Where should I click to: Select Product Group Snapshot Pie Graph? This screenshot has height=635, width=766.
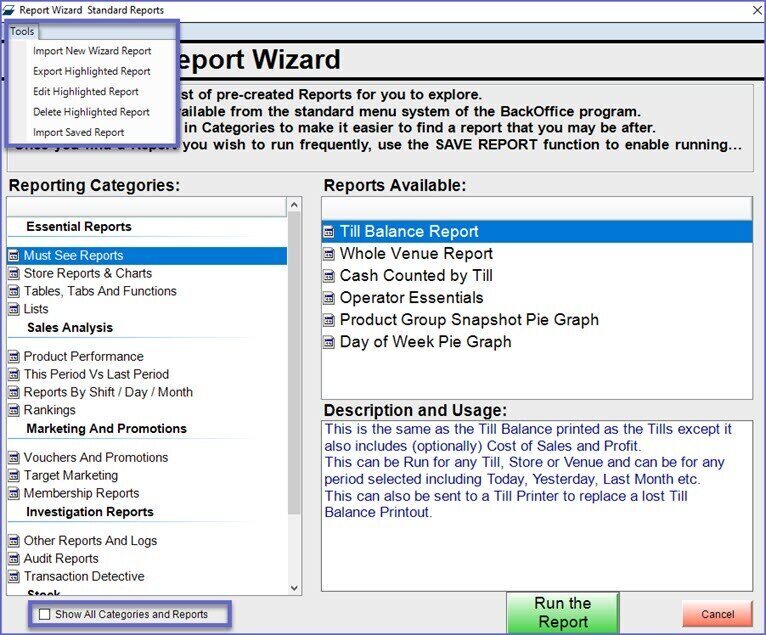tap(469, 320)
